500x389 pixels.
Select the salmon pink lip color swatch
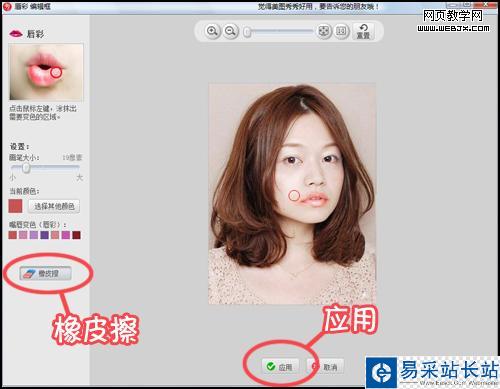(x=55, y=235)
